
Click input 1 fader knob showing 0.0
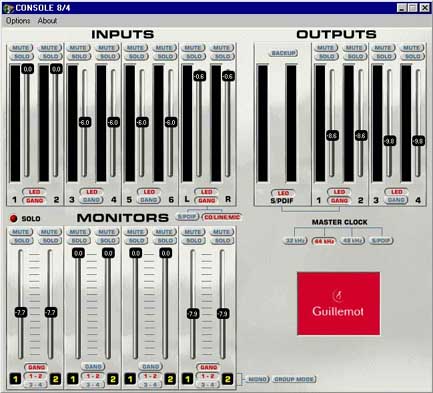click(x=28, y=69)
